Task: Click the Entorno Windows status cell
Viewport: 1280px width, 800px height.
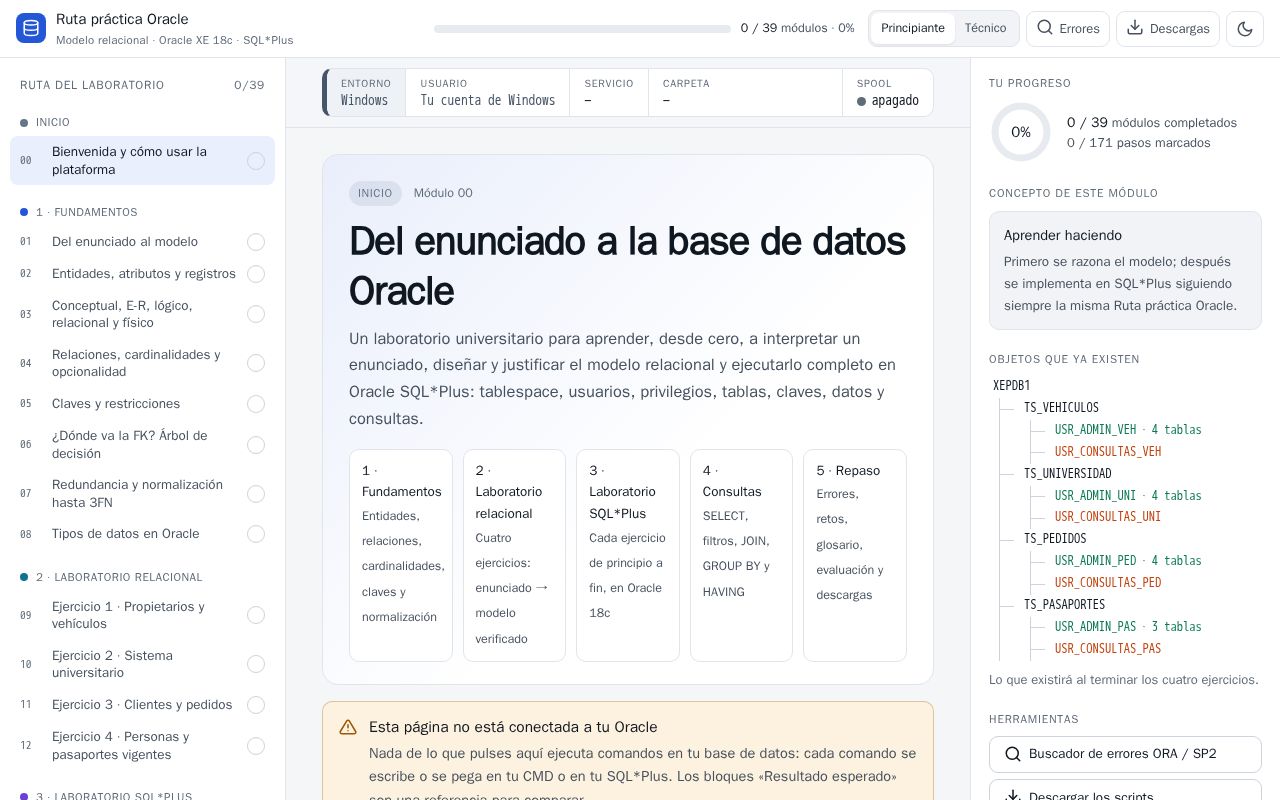Action: click(365, 92)
